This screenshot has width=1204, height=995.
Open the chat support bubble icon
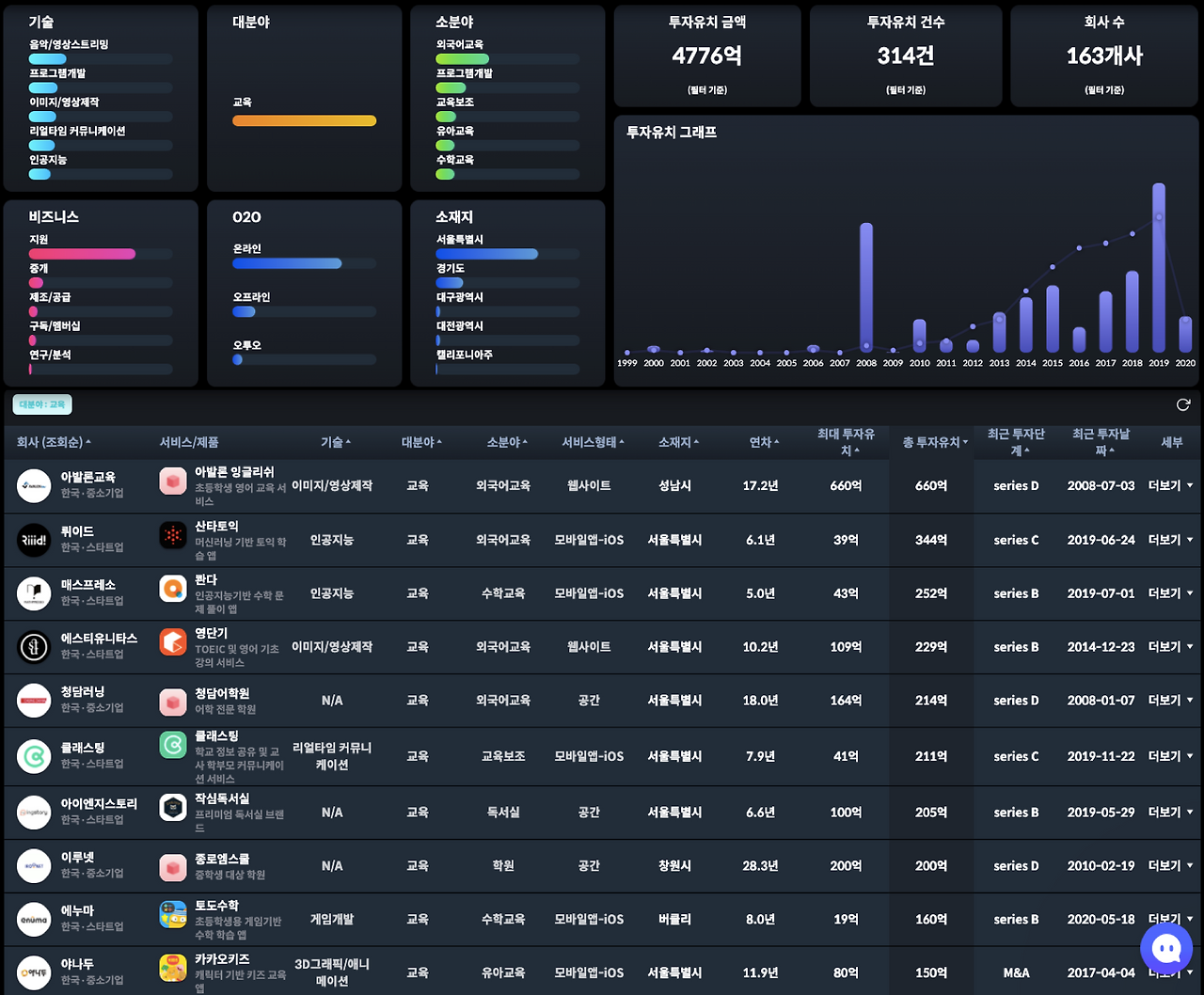pos(1166,949)
